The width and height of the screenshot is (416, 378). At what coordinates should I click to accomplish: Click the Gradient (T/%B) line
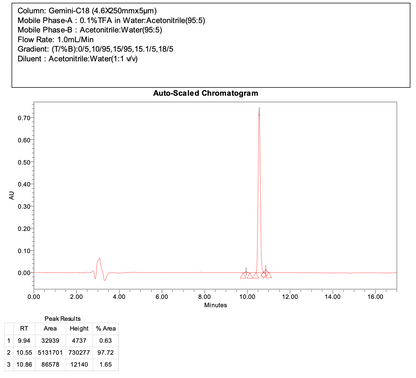95,49
